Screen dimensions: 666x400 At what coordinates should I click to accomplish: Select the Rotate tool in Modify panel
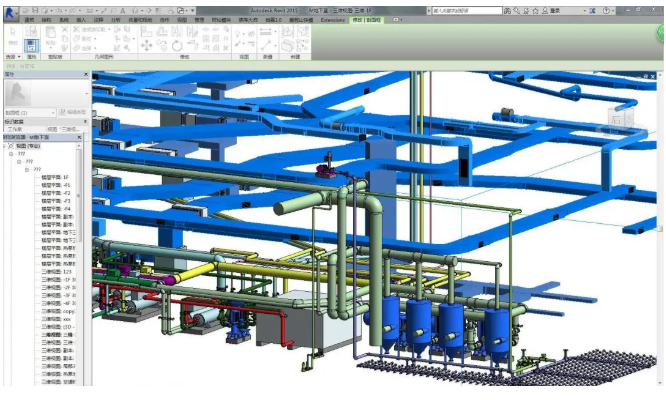(176, 45)
